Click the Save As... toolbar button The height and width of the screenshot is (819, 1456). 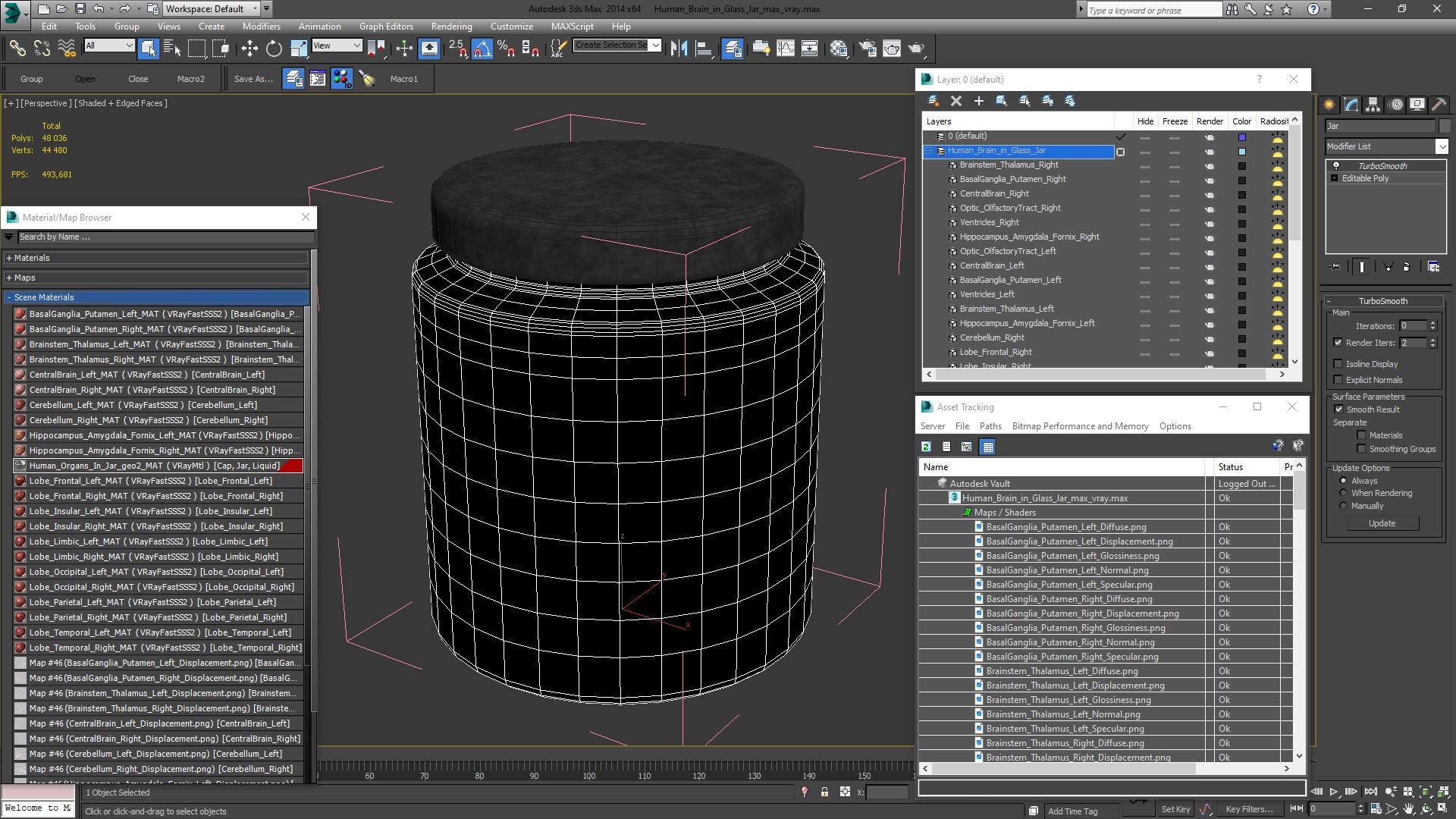[x=253, y=79]
